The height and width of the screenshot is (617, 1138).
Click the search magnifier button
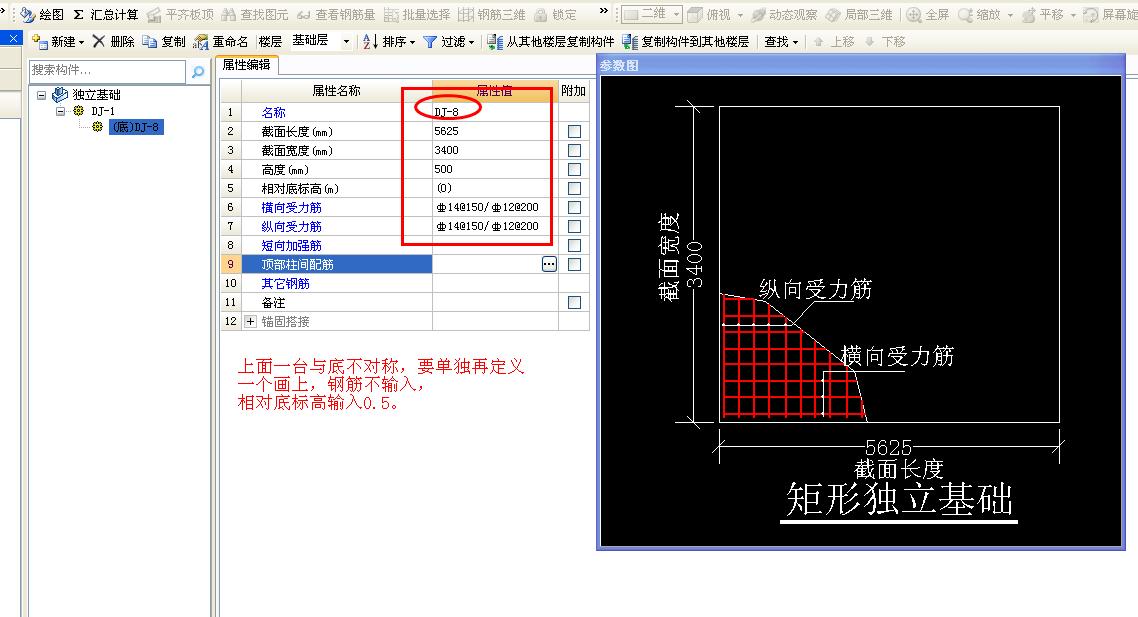[197, 71]
